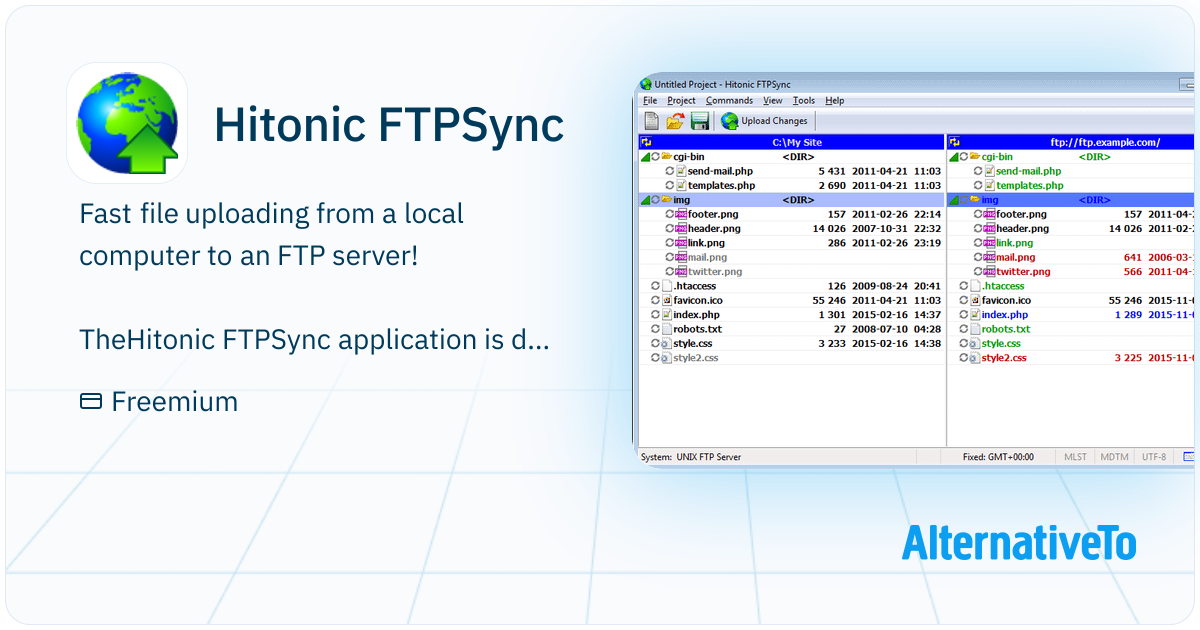Click Fixed: GMT+00:00 status bar entry
This screenshot has width=1200, height=630.
tap(1000, 457)
